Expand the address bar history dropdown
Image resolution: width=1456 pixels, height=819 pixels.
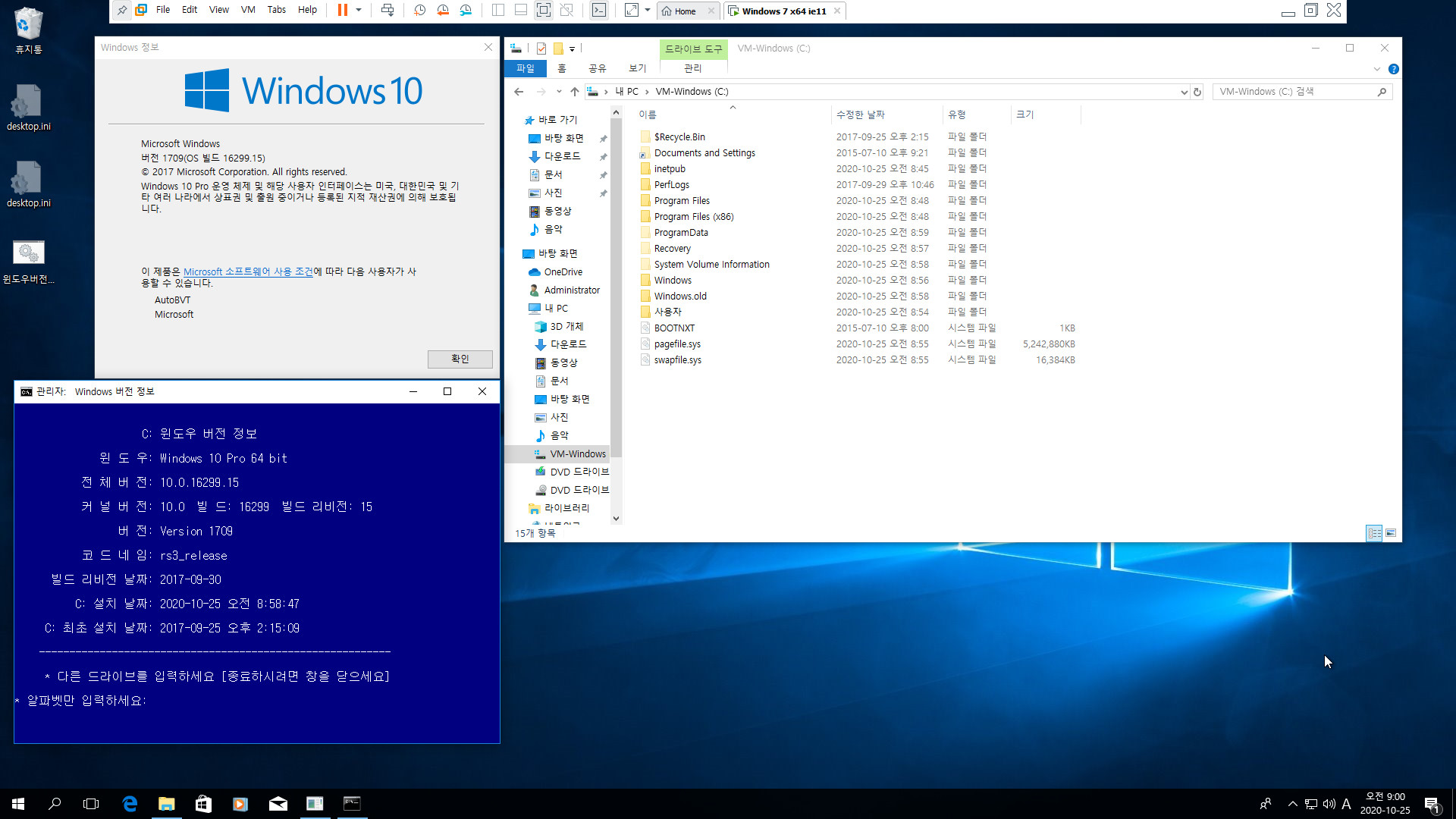click(1184, 93)
